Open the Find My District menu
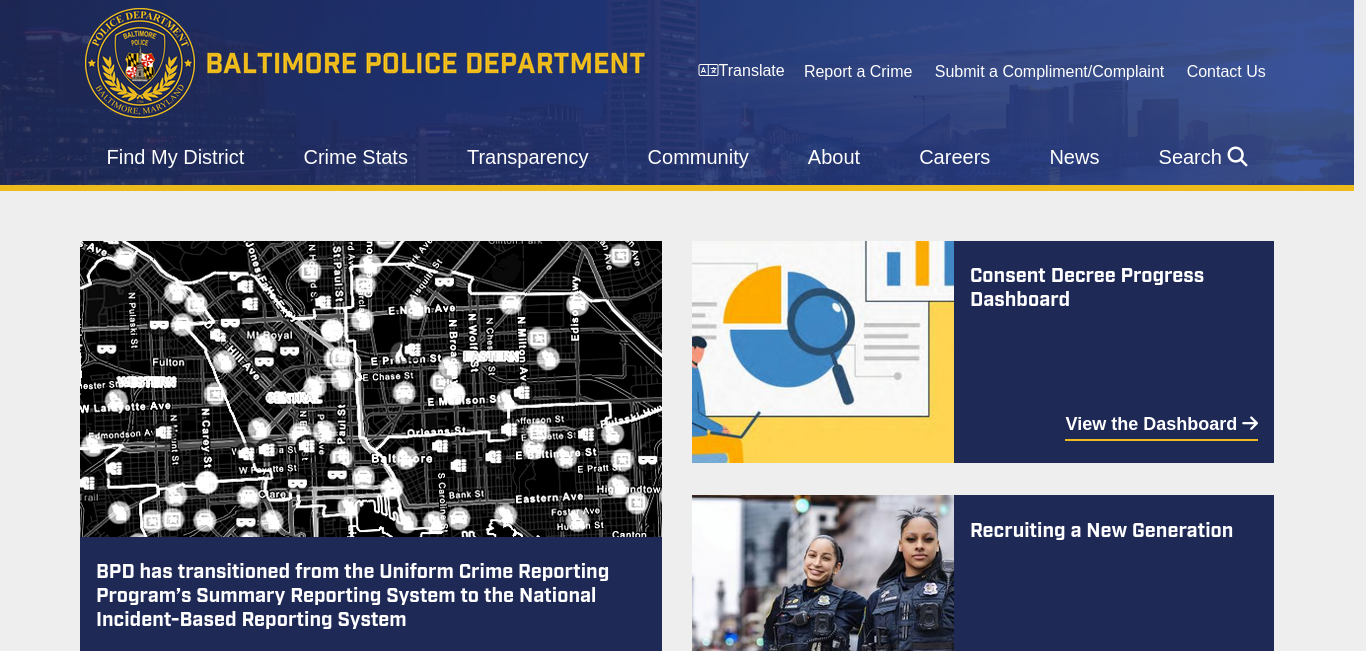 [175, 157]
